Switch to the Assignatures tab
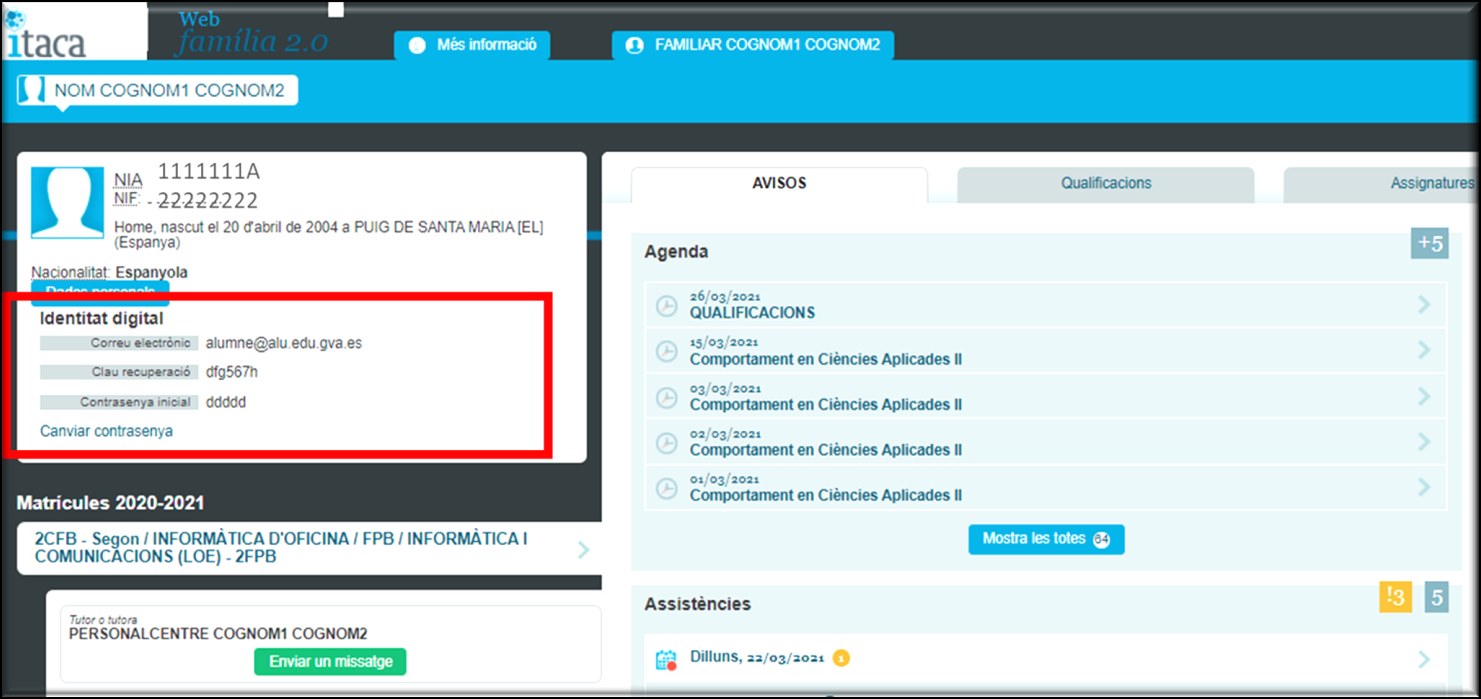Screen dimensions: 1481x699 pos(1432,183)
